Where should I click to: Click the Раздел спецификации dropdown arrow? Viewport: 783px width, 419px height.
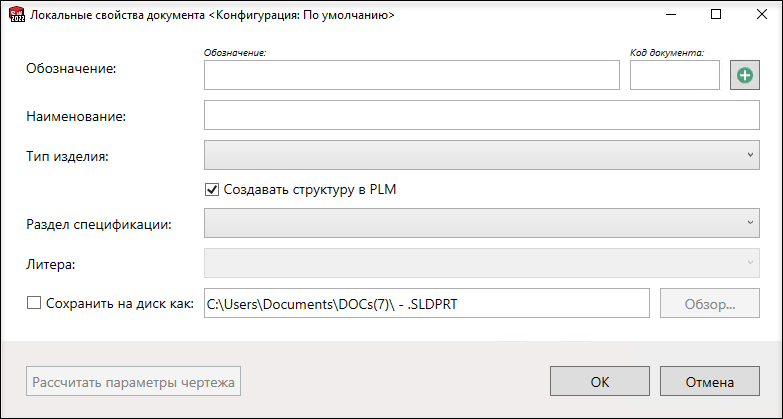pos(750,223)
